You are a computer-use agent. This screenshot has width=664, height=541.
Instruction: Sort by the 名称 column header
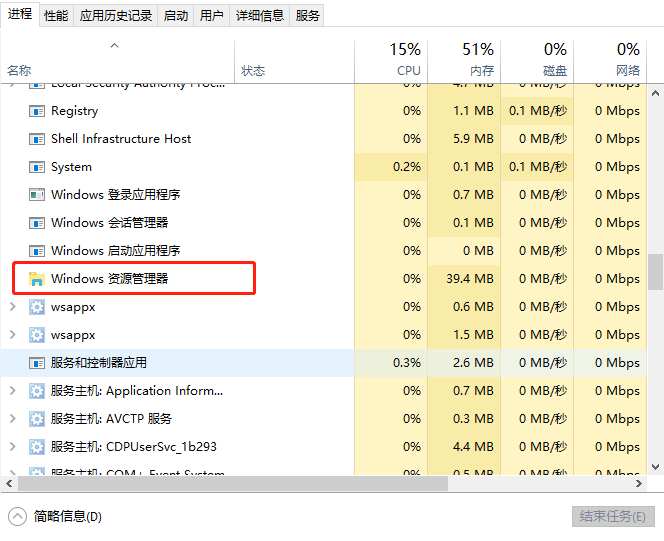click(117, 62)
